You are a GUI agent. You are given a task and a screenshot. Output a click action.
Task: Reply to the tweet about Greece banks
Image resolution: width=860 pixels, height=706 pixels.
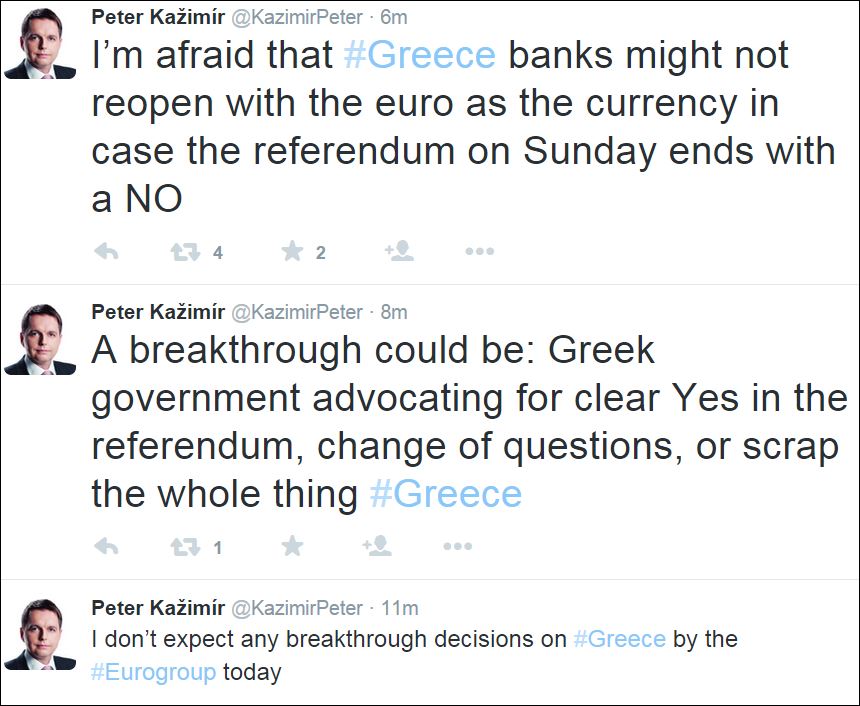coord(106,252)
